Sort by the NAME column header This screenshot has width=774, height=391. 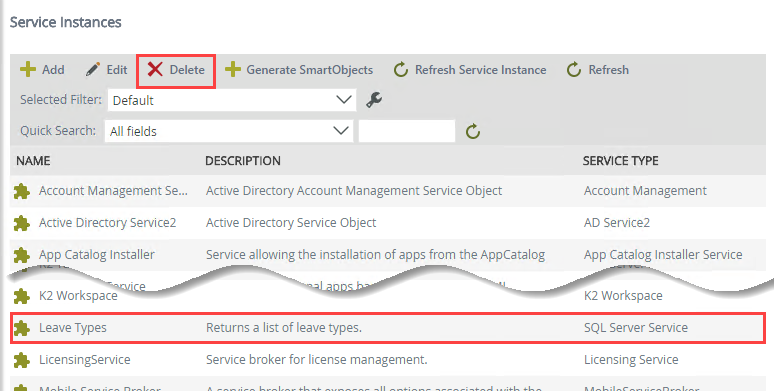click(x=33, y=161)
